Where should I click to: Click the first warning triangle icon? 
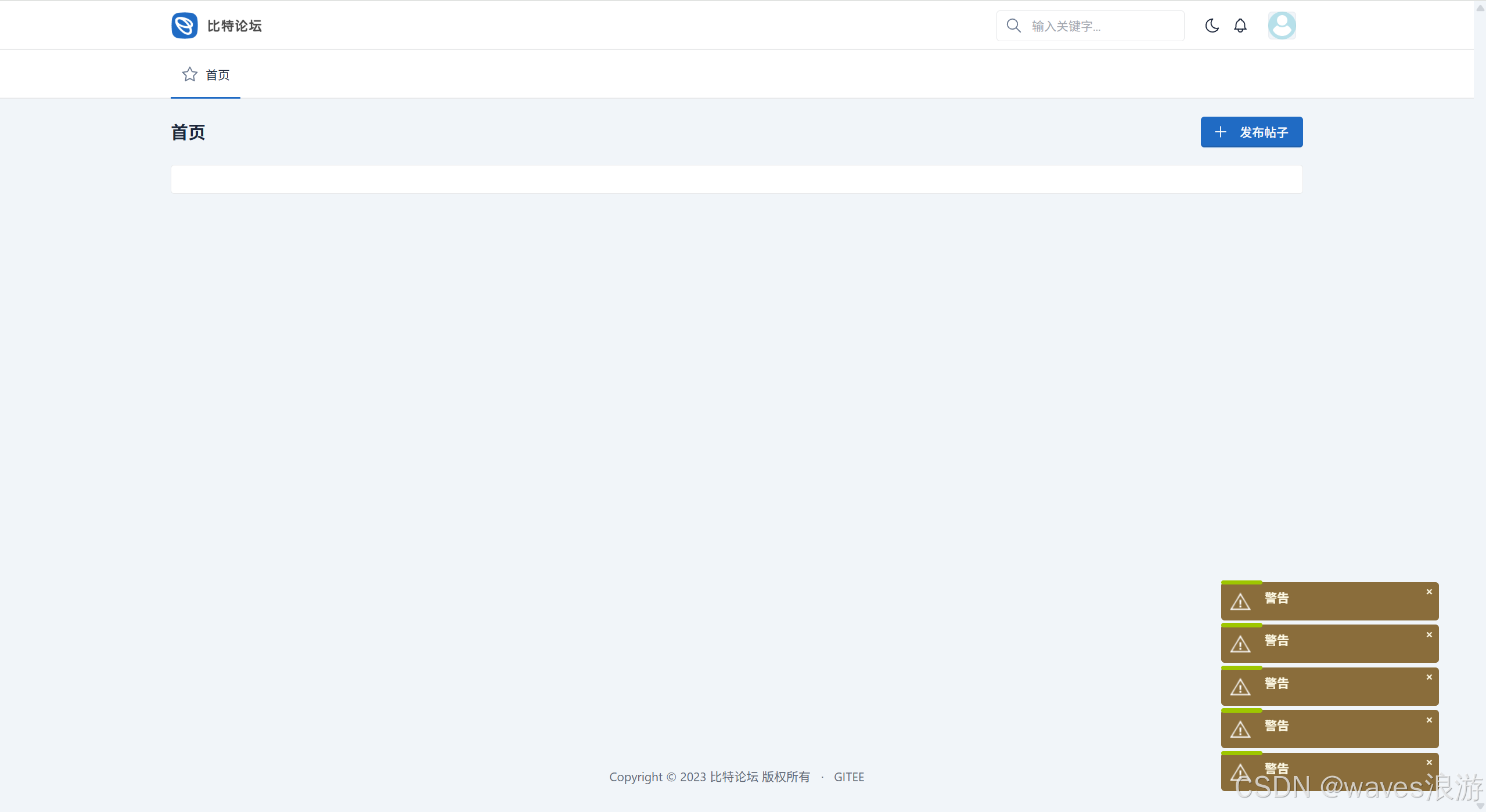1240,602
